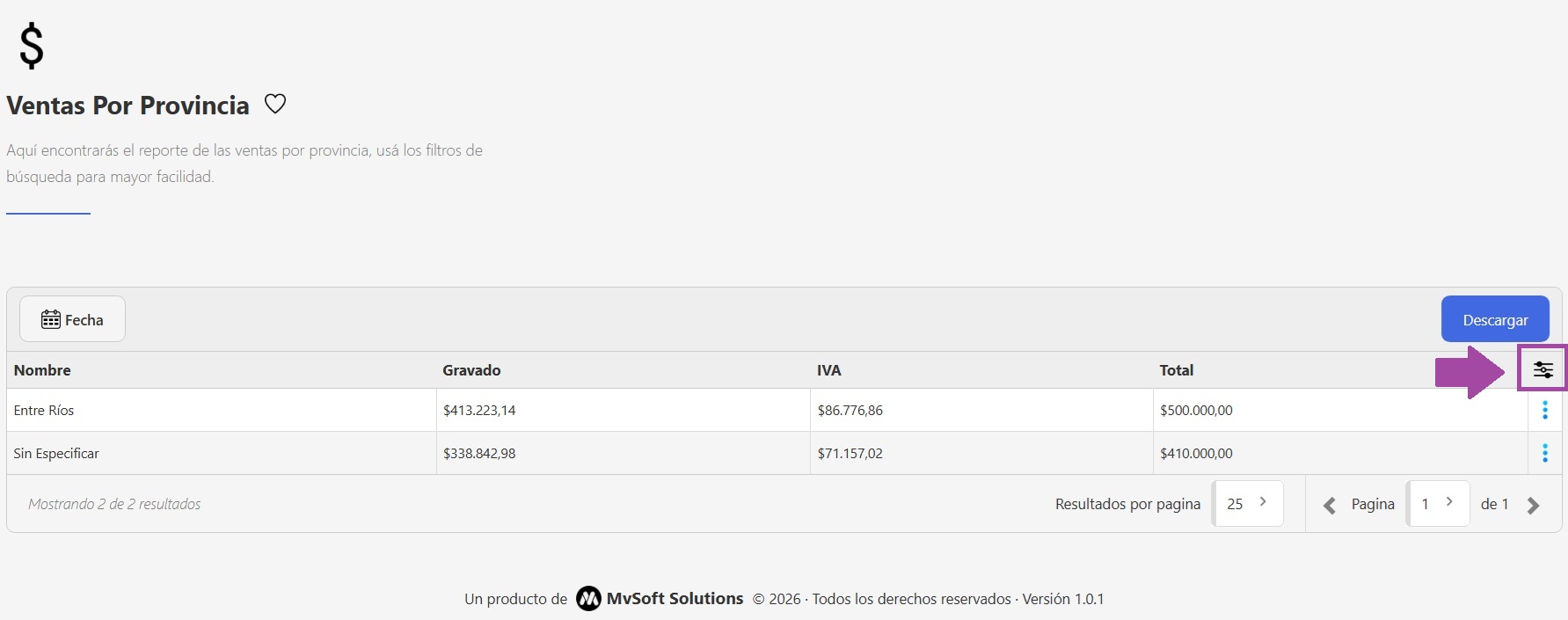Mark Ventas Por Provincia as favorite
The width and height of the screenshot is (1568, 620).
pos(275,104)
